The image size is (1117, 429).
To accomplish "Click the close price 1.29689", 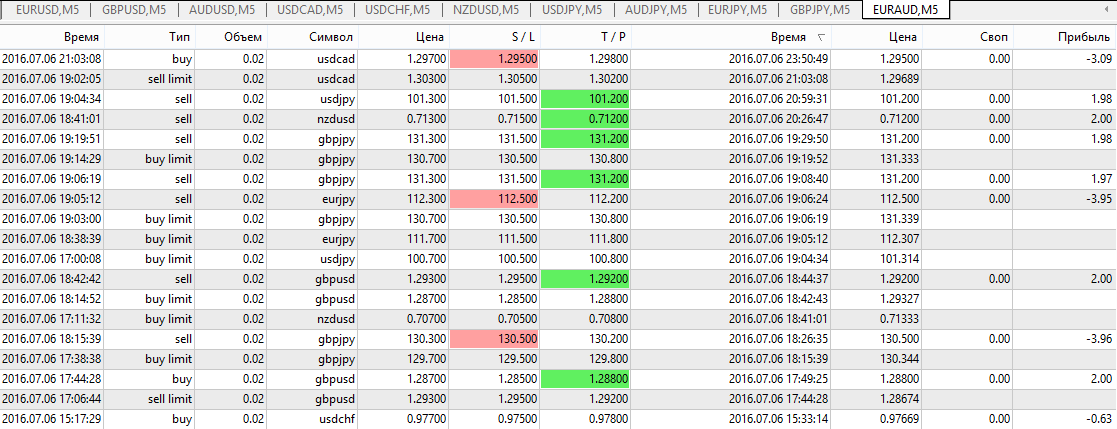I will (900, 79).
